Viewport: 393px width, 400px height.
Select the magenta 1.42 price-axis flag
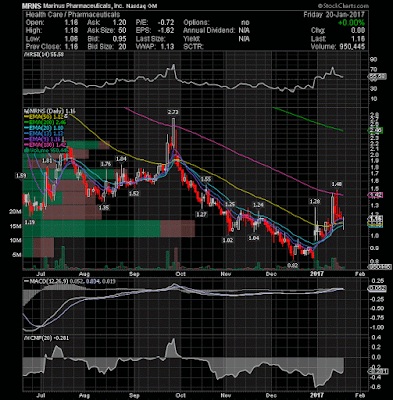[x=375, y=195]
